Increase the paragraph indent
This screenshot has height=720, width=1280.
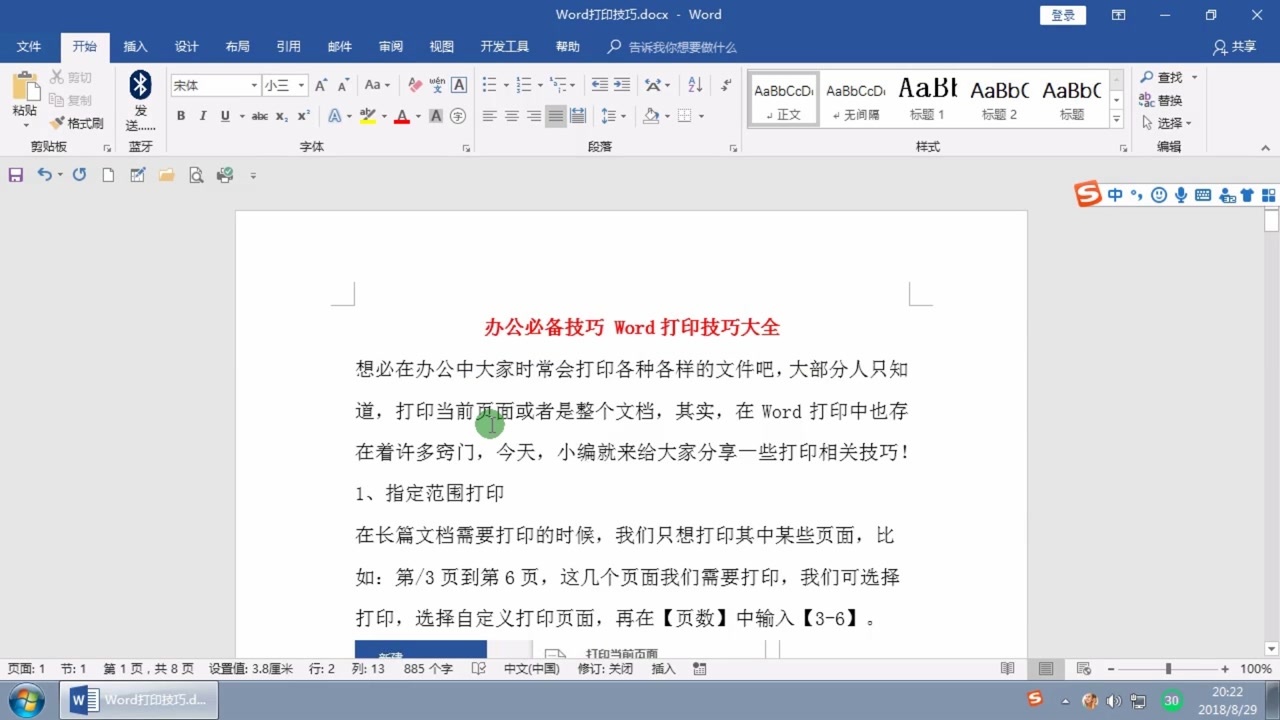pos(621,86)
